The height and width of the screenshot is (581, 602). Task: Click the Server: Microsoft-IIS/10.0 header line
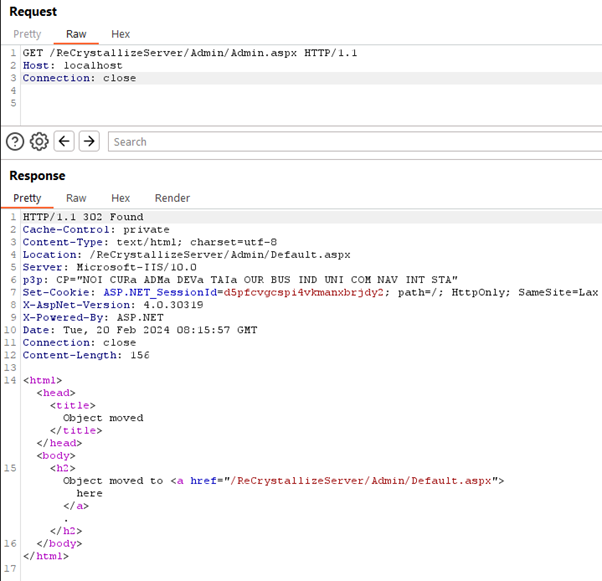[x=110, y=267]
